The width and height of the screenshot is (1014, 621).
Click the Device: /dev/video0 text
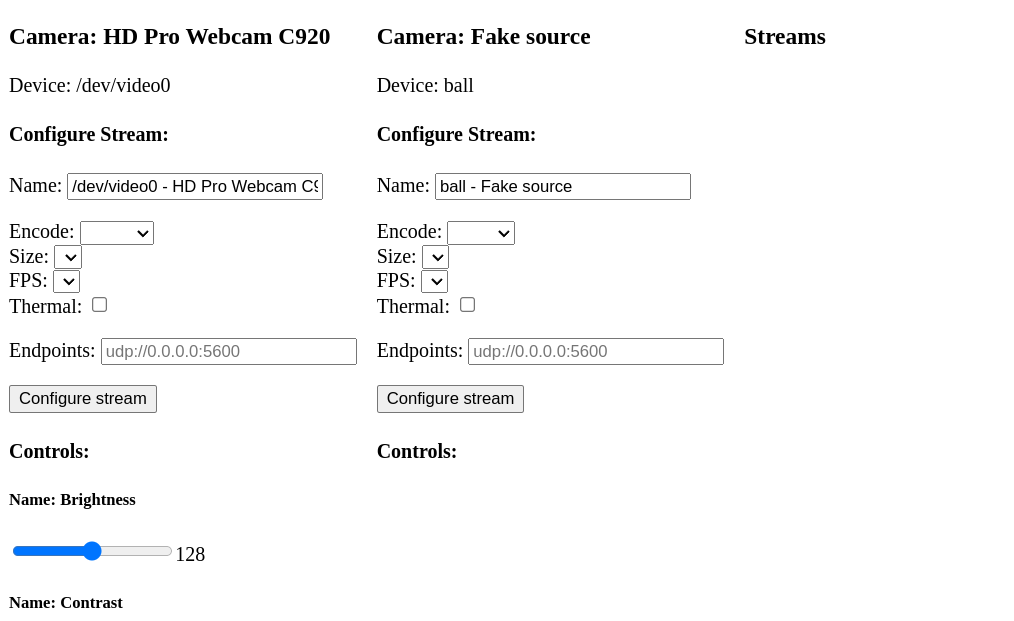[x=89, y=85]
